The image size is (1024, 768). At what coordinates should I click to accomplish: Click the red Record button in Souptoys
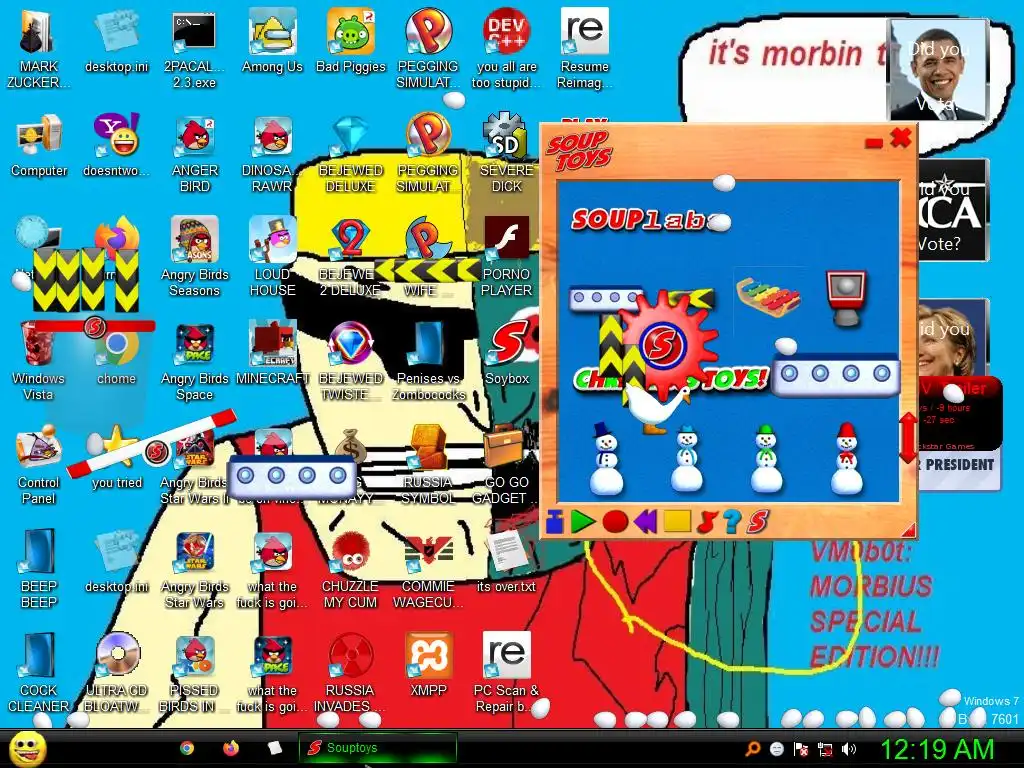coord(615,521)
